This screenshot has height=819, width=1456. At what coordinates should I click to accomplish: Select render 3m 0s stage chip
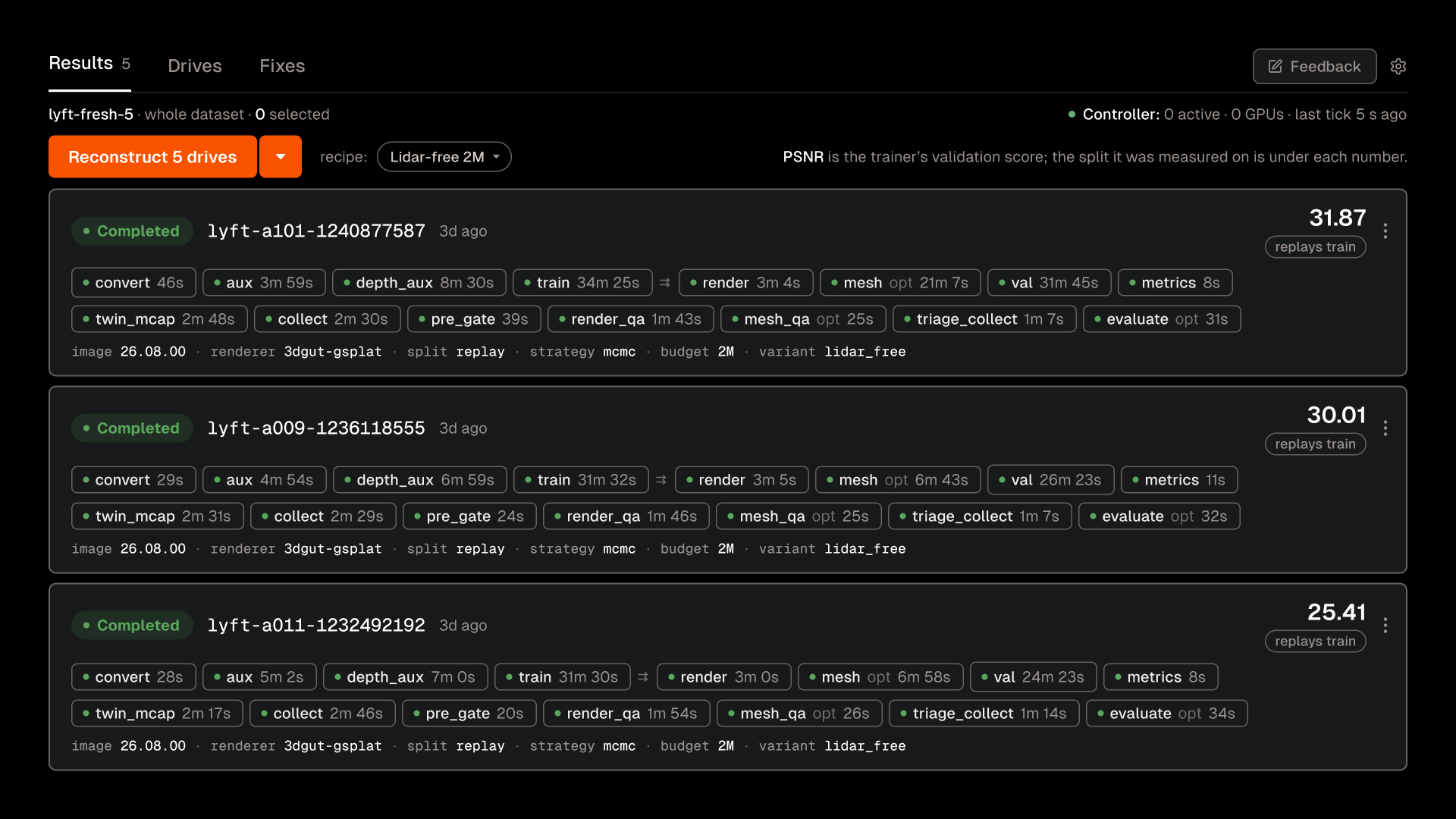(724, 677)
